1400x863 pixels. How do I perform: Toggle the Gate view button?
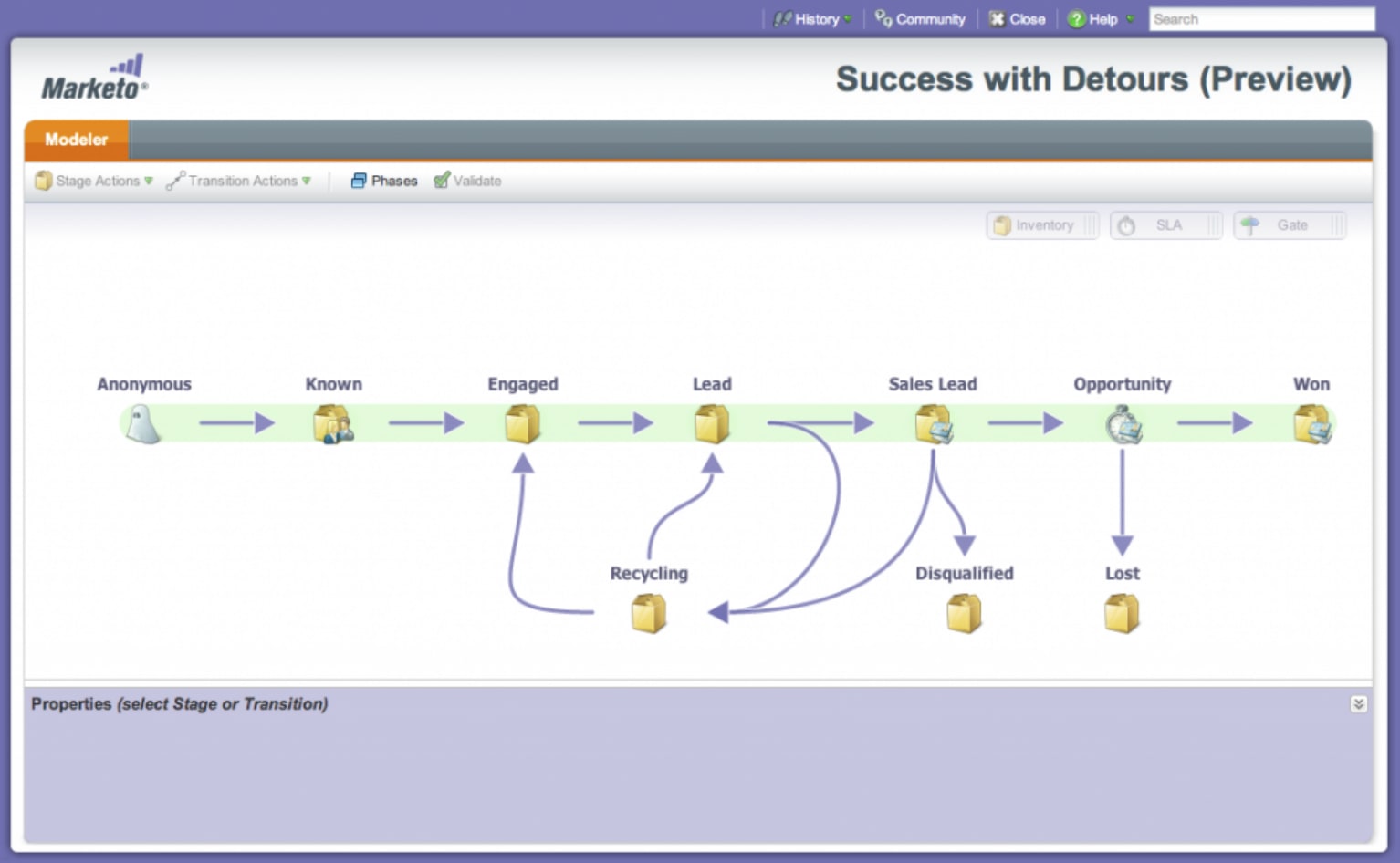tap(1290, 225)
